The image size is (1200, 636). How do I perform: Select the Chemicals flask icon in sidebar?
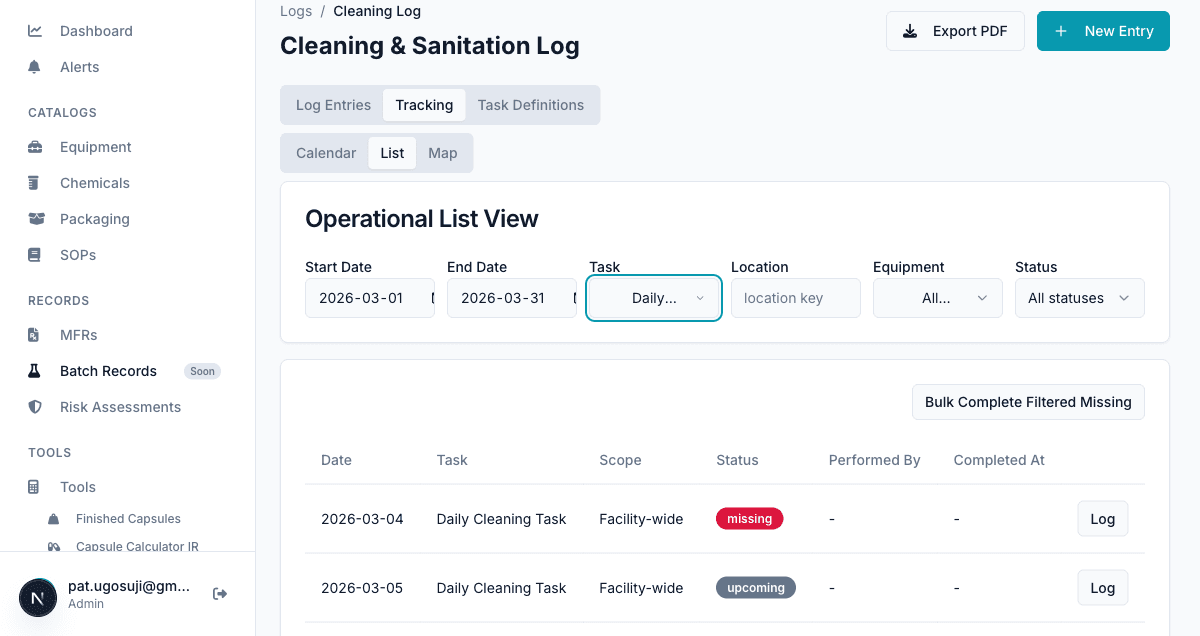35,182
